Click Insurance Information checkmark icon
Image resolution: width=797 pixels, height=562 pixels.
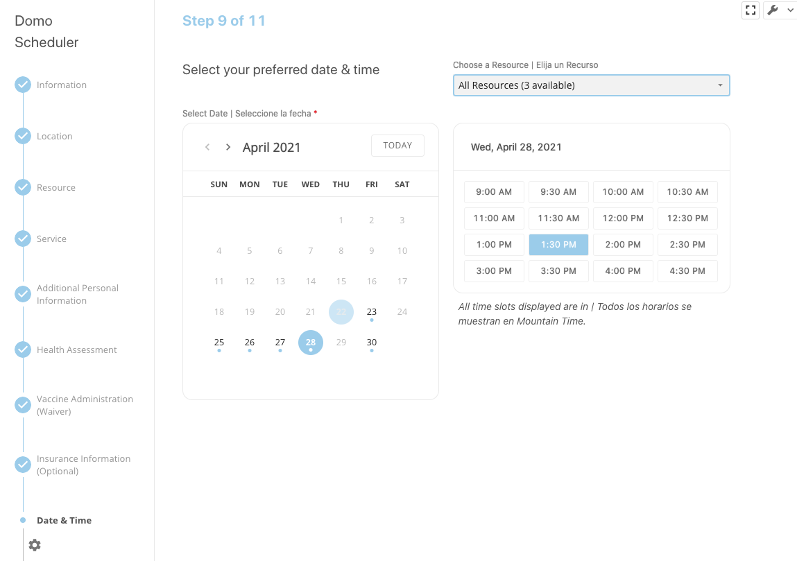pos(23,464)
